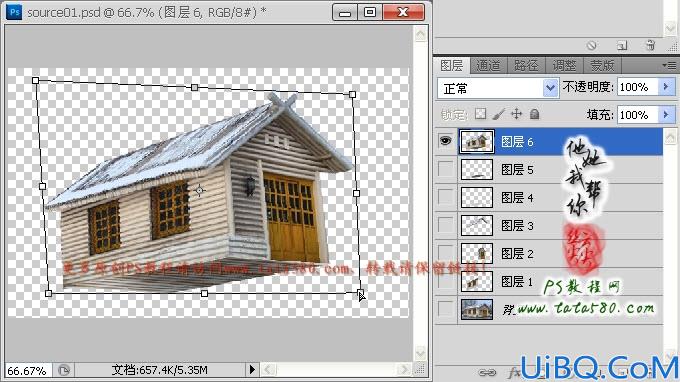The image size is (680, 382).
Task: Open the status bar info arrow menu
Action: [x=252, y=370]
